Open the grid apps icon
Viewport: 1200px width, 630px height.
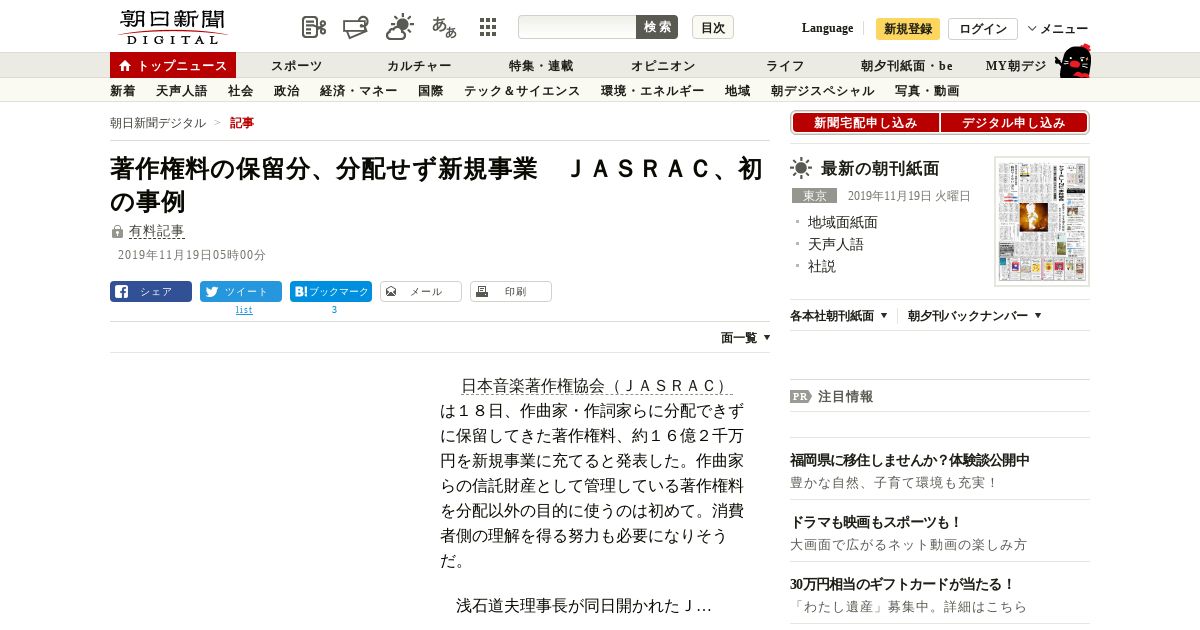point(488,27)
